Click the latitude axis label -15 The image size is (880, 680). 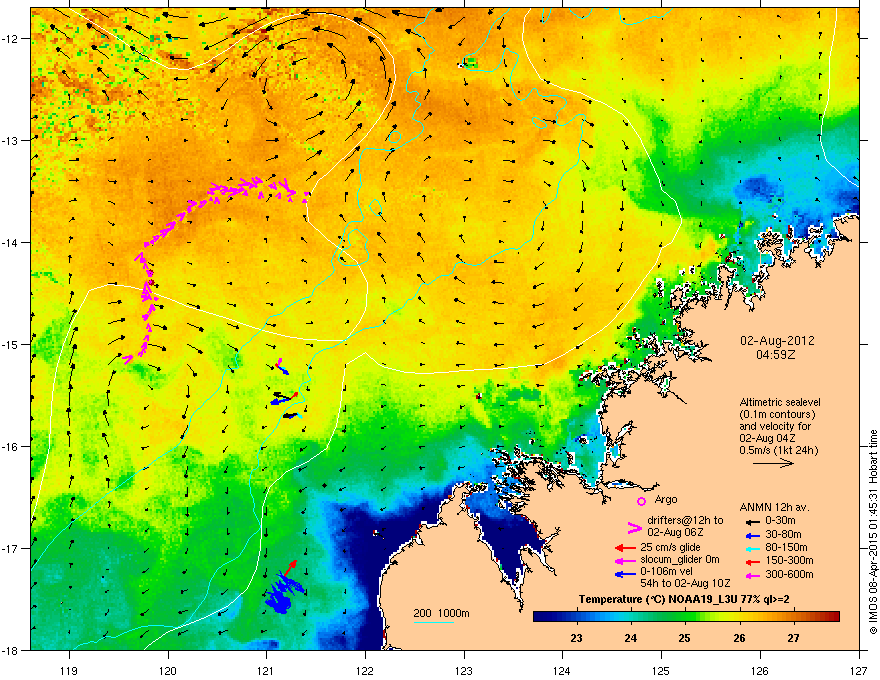[x=11, y=344]
